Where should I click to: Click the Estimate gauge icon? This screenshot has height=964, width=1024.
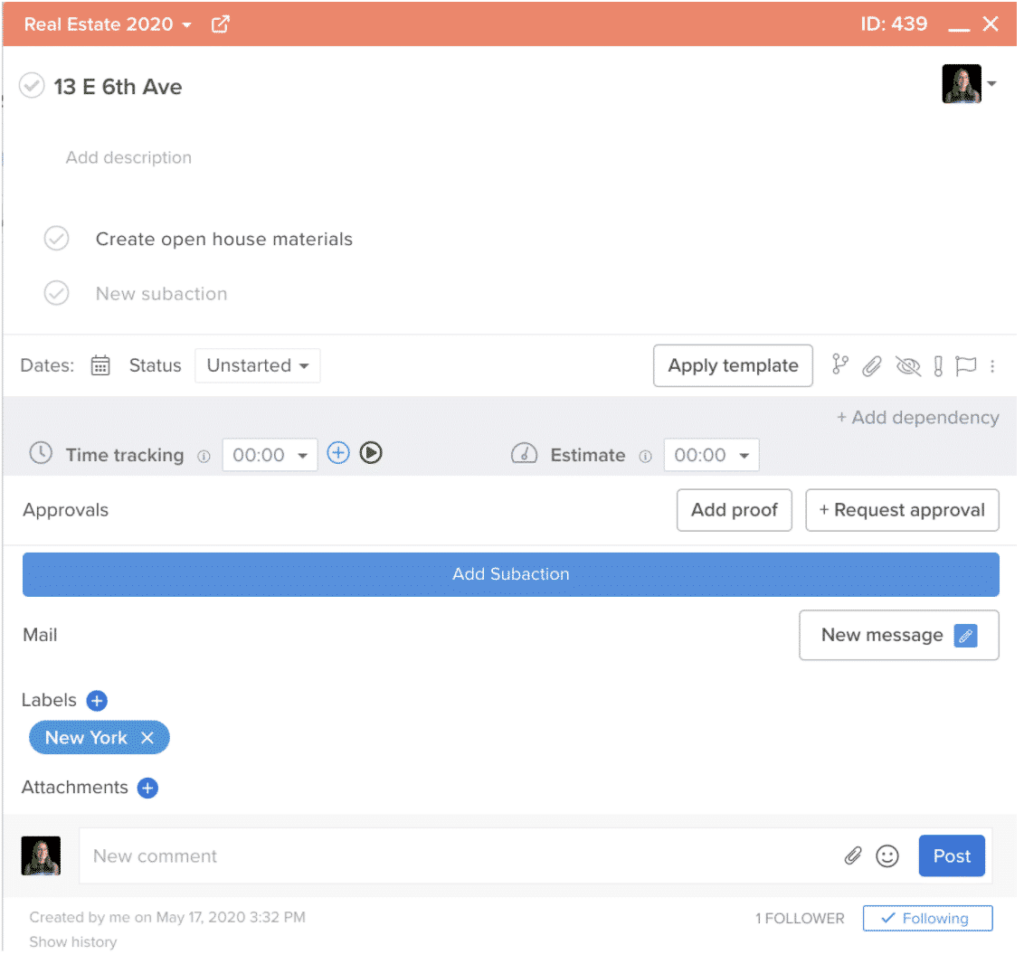(x=524, y=454)
